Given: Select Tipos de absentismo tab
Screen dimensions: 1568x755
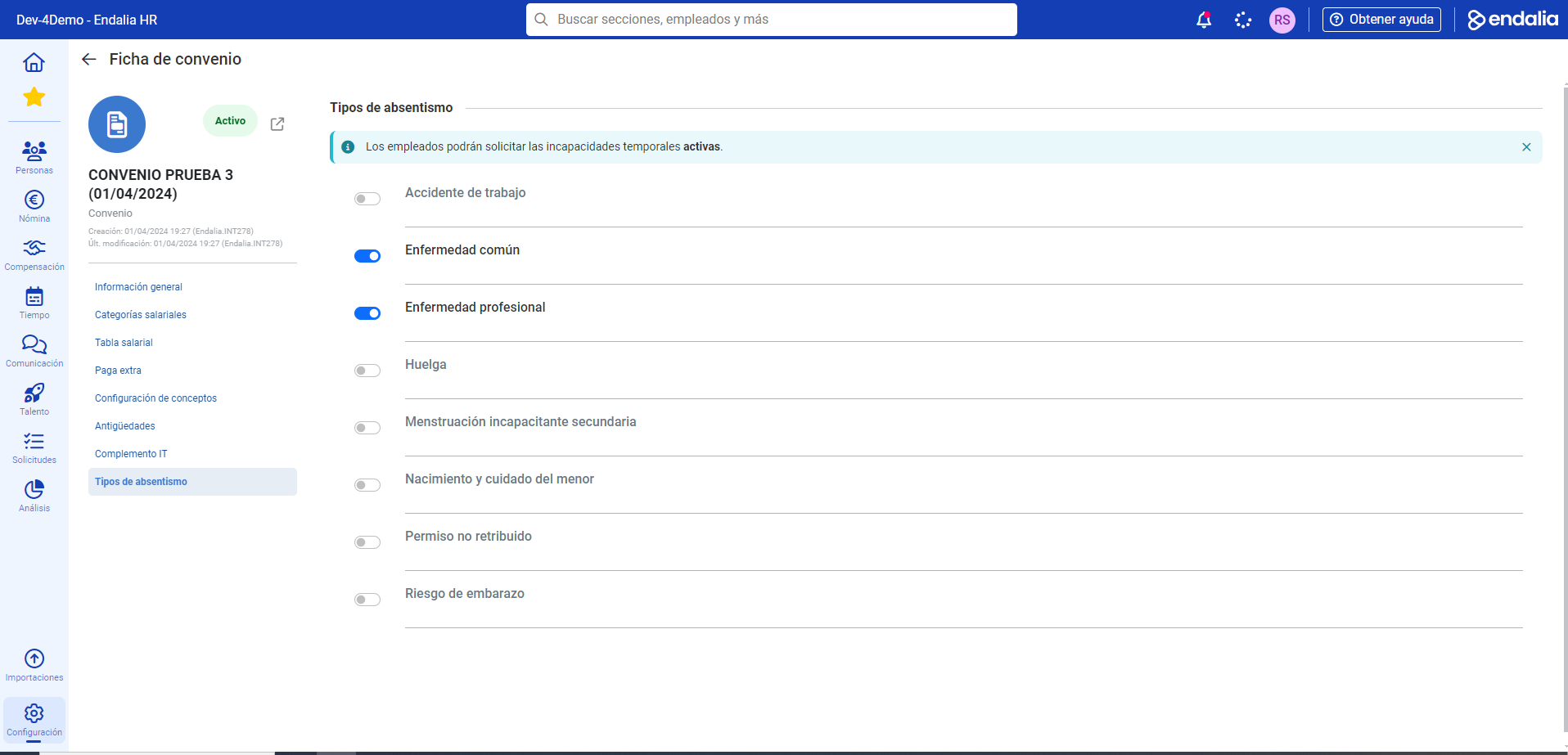Looking at the screenshot, I should (x=192, y=482).
